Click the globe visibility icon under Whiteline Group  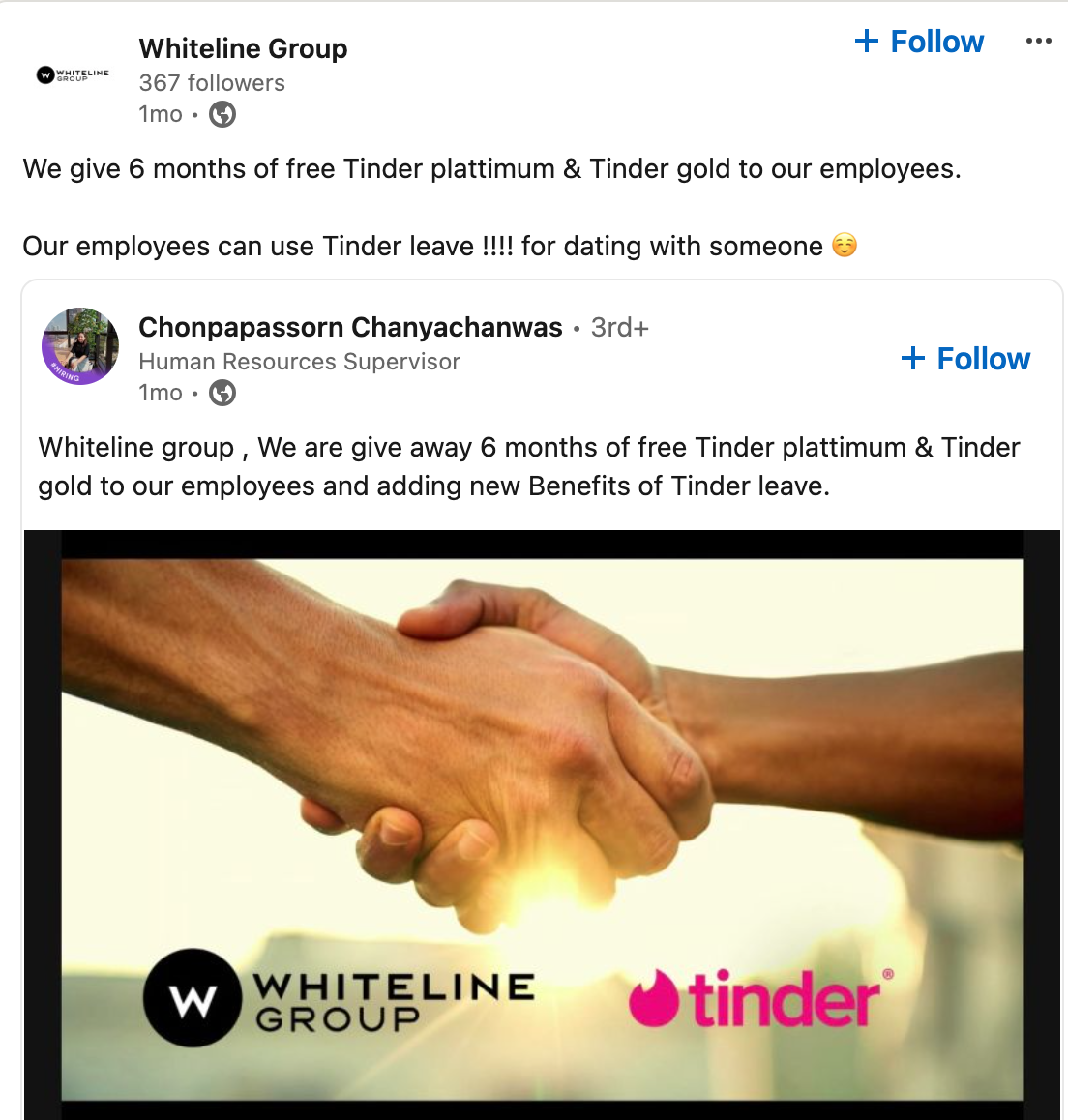[222, 114]
